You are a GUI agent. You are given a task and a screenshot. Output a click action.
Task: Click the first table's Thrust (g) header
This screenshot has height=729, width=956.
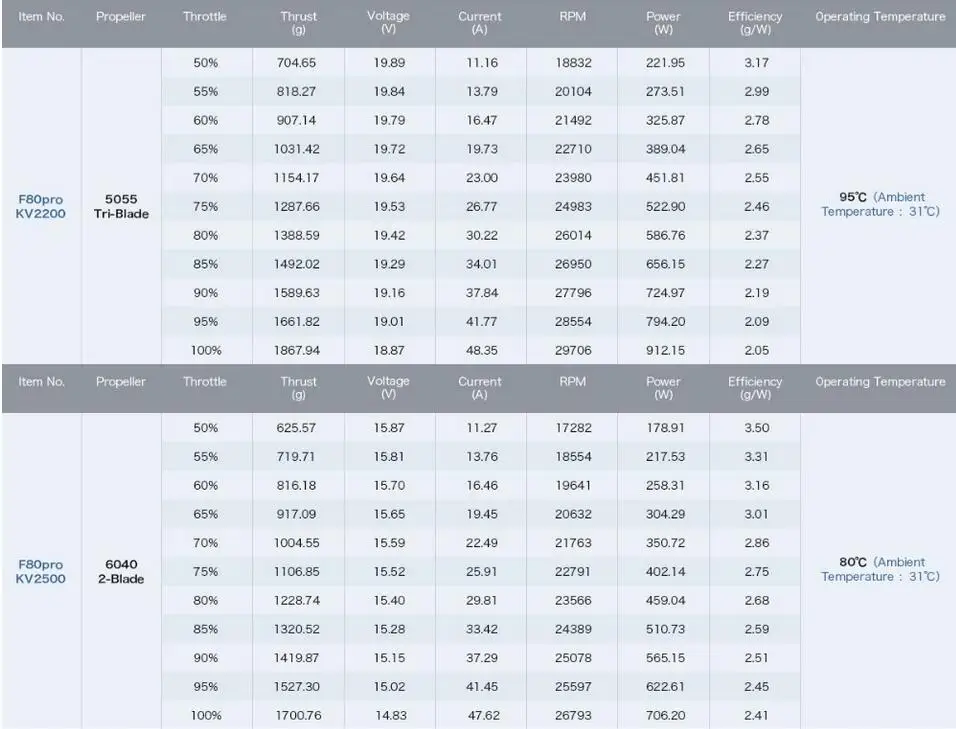pos(298,23)
